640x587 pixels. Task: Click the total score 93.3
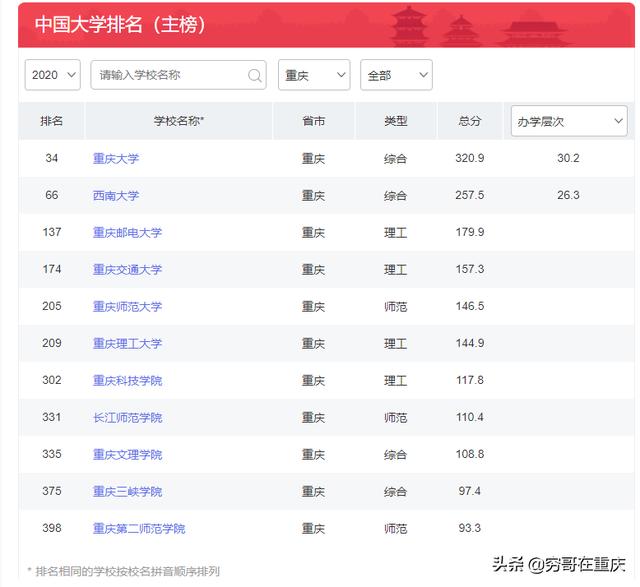point(469,528)
